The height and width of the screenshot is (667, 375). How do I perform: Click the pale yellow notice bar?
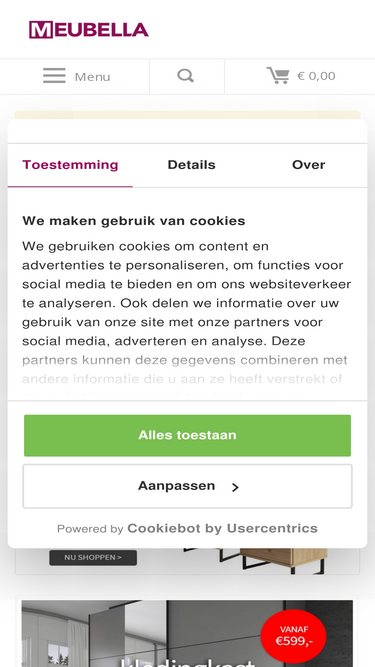[188, 115]
